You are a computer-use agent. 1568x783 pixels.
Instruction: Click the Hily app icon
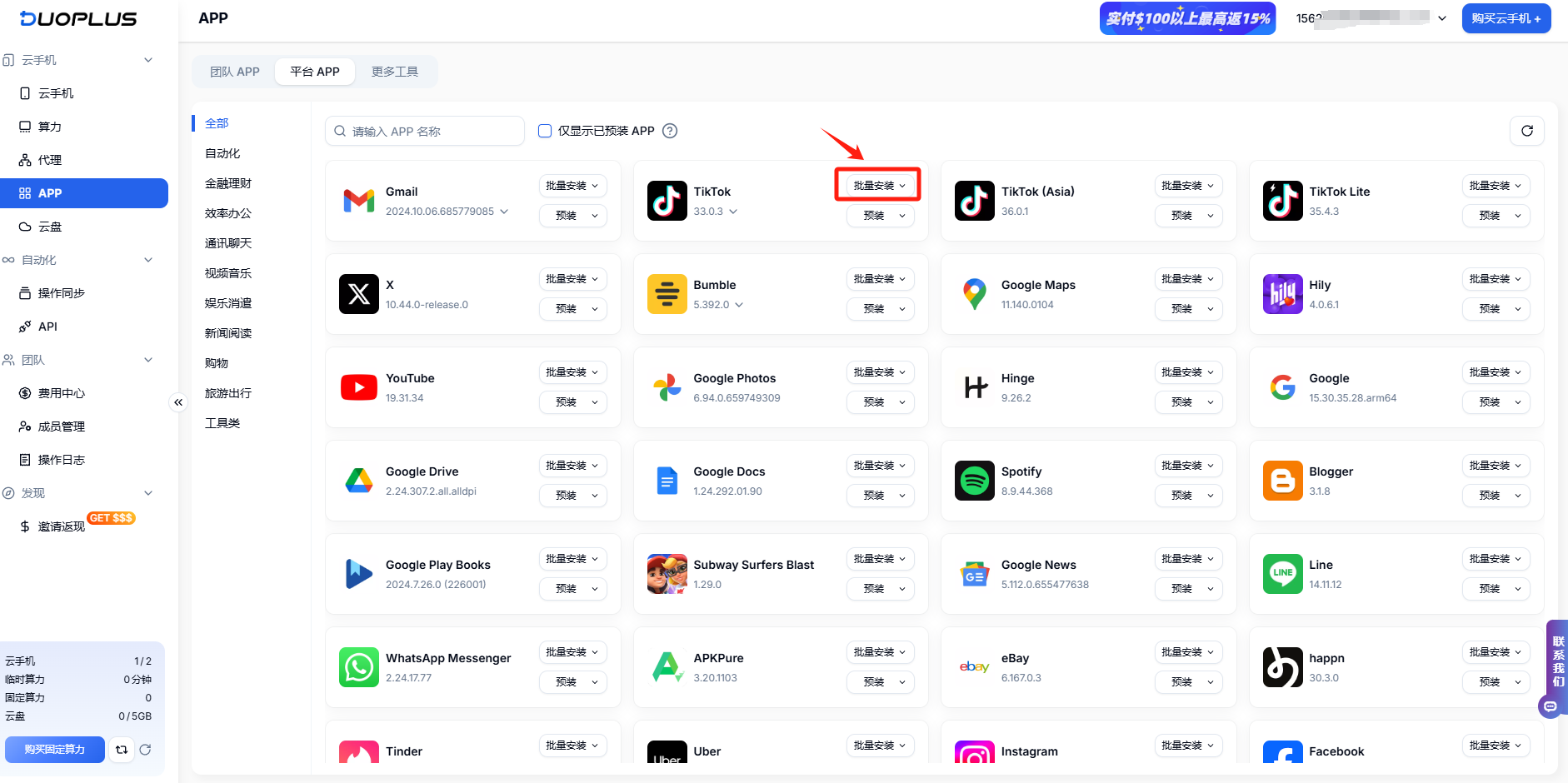point(1283,294)
